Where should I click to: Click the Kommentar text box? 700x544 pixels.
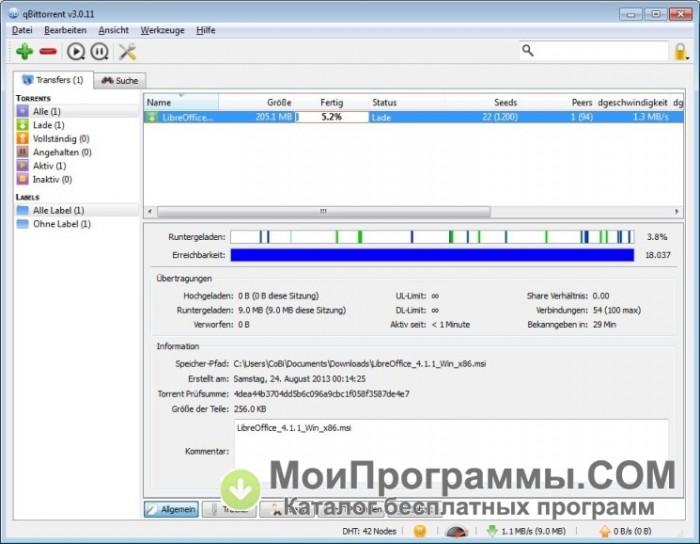(x=451, y=451)
